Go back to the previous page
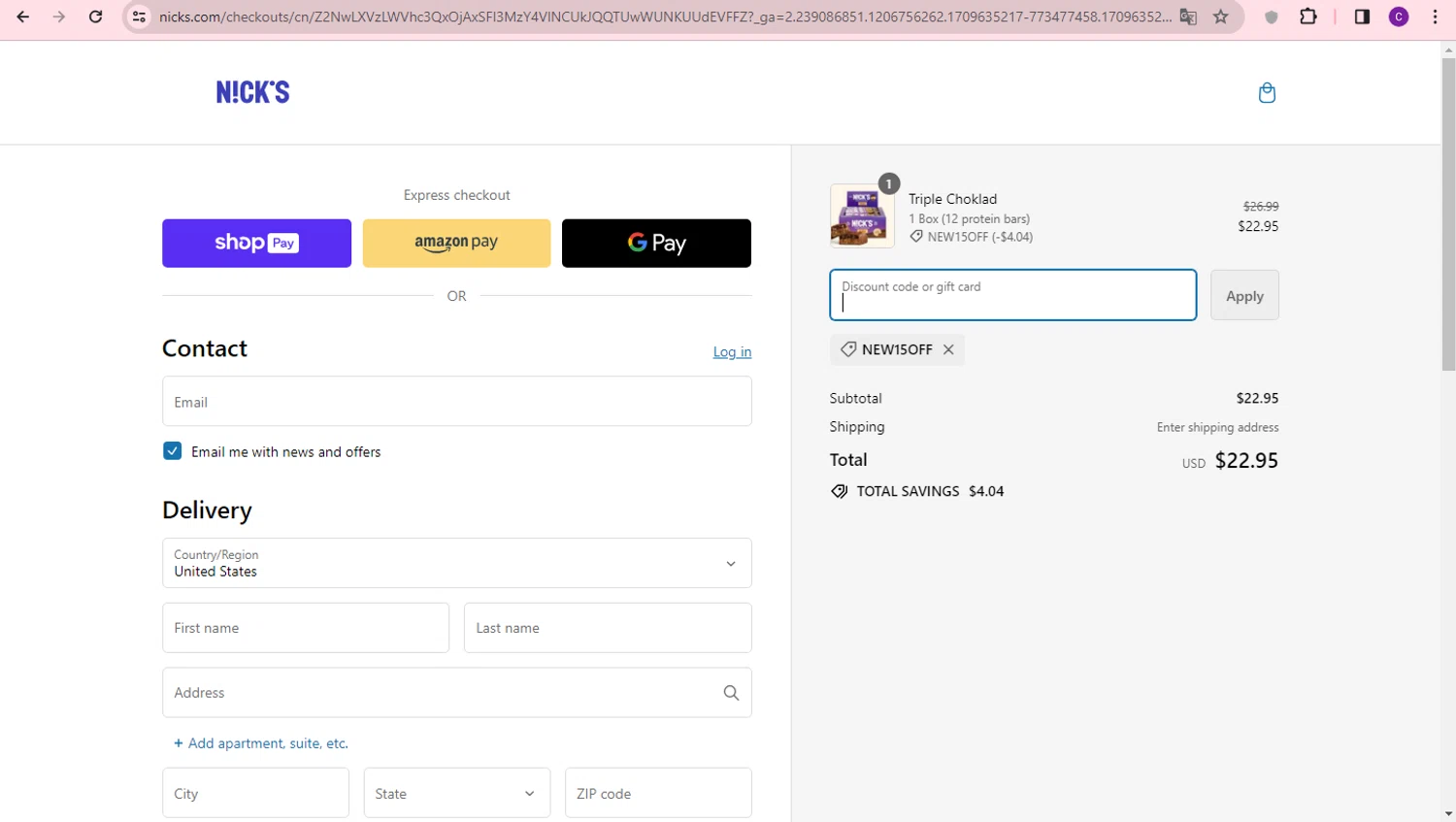Image resolution: width=1456 pixels, height=822 pixels. [x=23, y=16]
